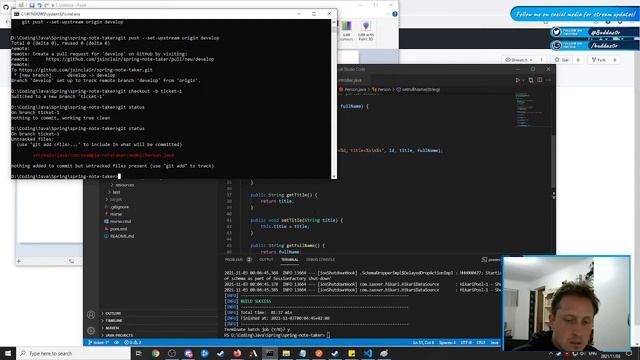
Task: Click the Windows search box on the taskbar
Action: click(73, 353)
